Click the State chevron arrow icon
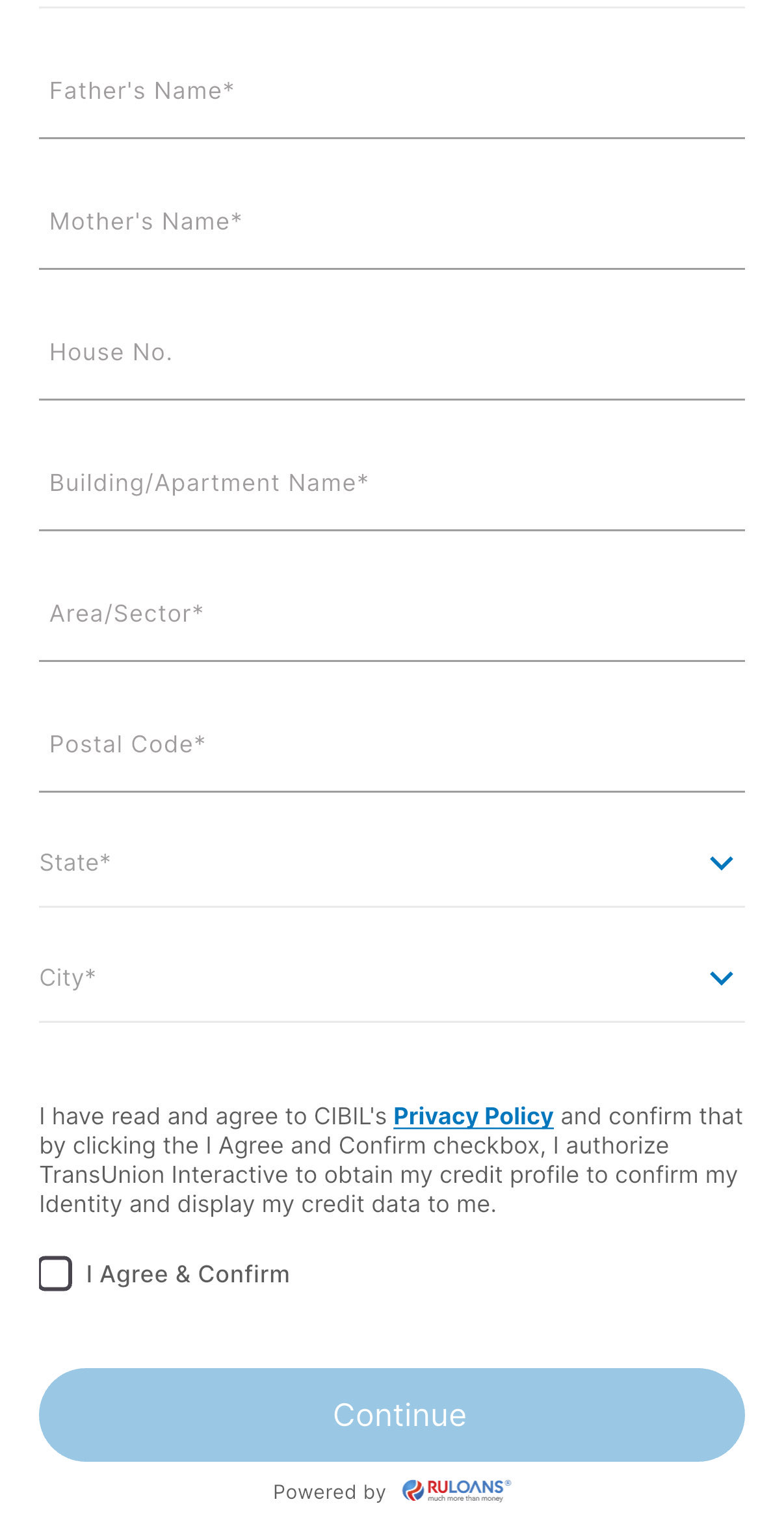This screenshot has height=1532, width=784. [721, 863]
